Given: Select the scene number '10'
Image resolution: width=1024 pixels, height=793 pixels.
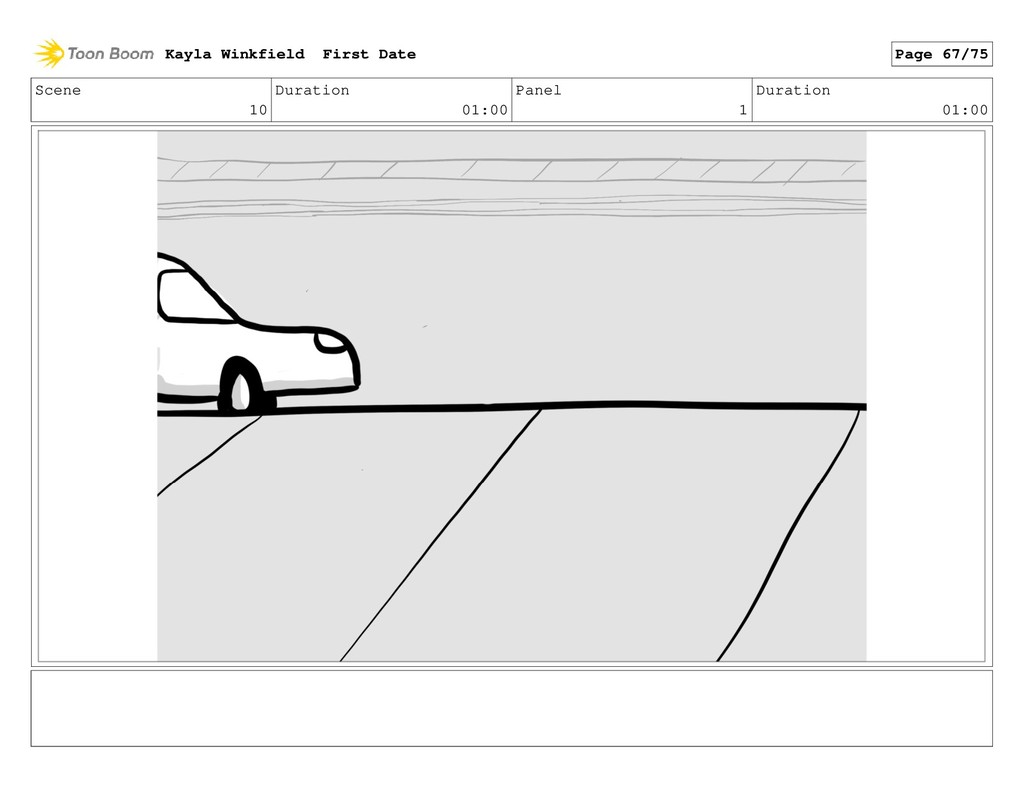Looking at the screenshot, I should point(258,110).
